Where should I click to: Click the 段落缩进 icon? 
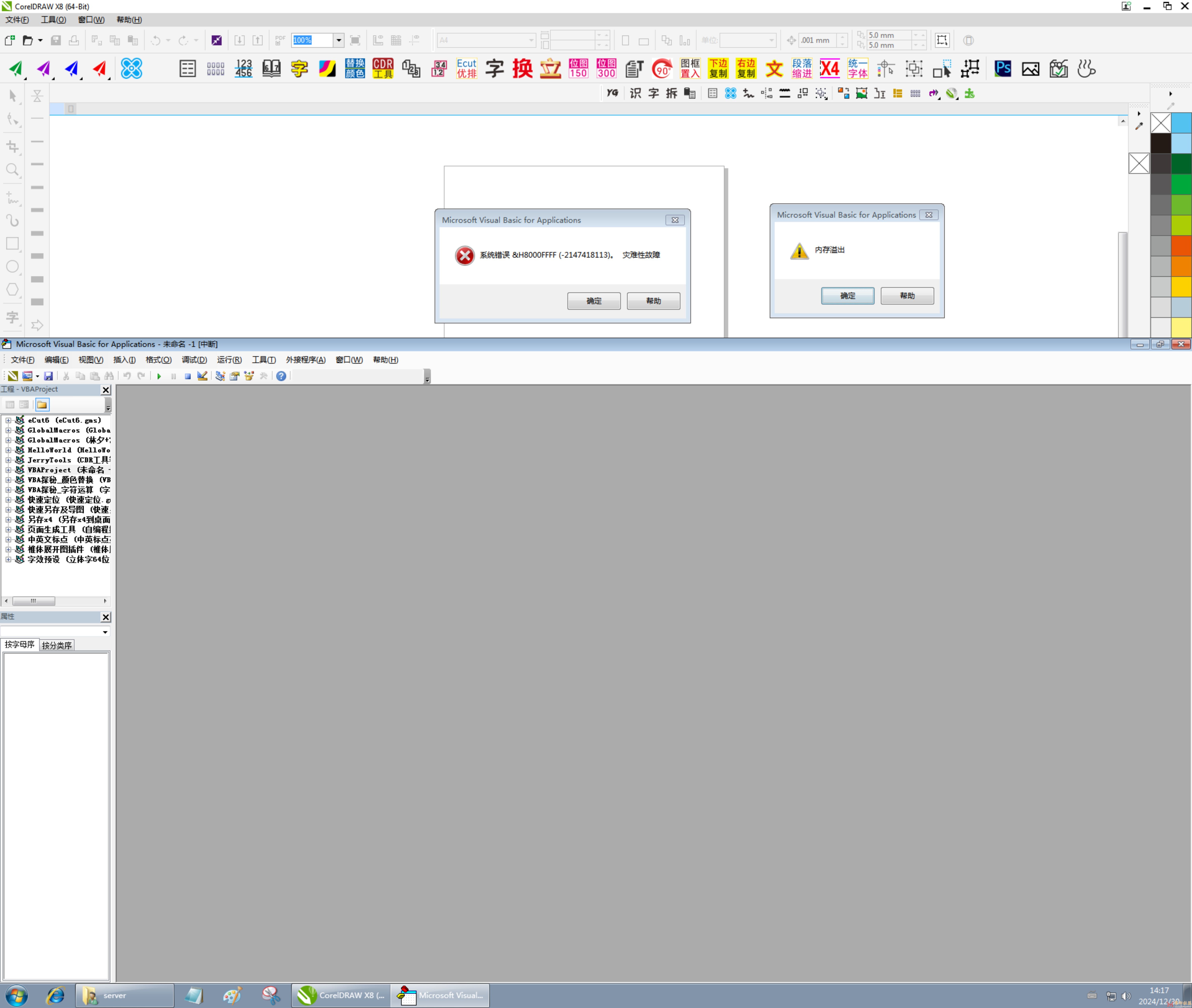coord(802,69)
